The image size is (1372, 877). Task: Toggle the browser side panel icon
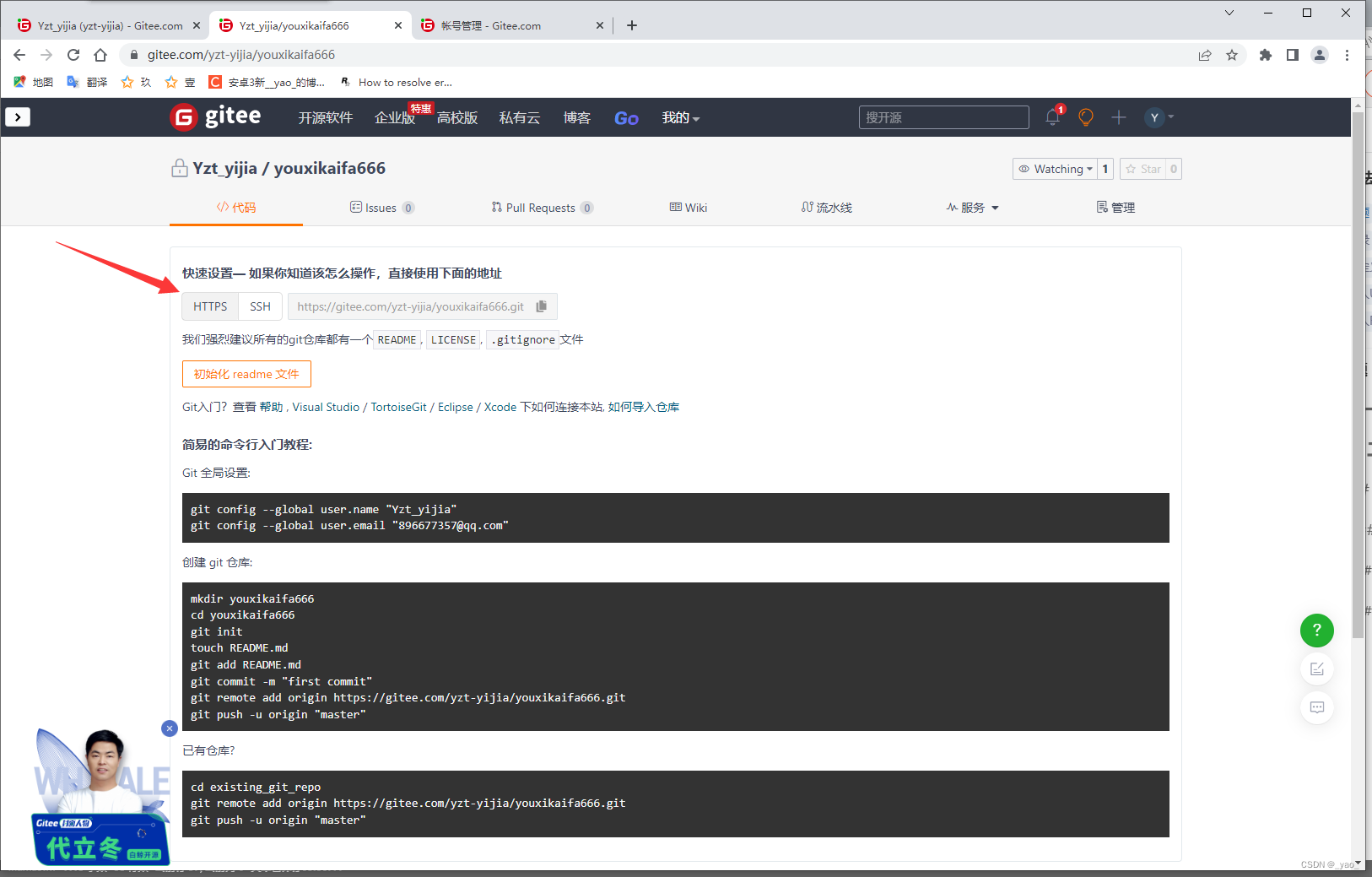coord(1292,55)
